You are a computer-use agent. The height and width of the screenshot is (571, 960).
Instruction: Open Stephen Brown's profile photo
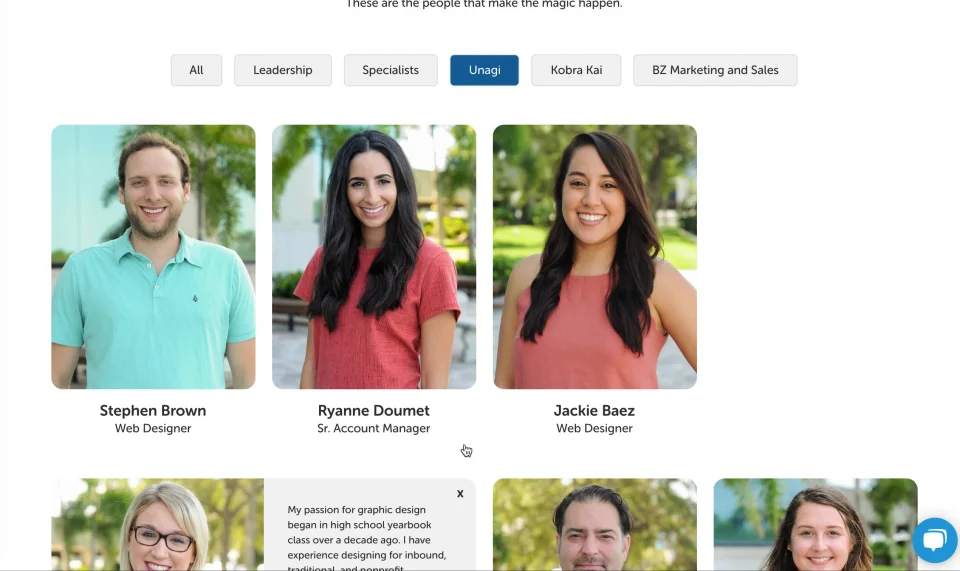point(153,256)
